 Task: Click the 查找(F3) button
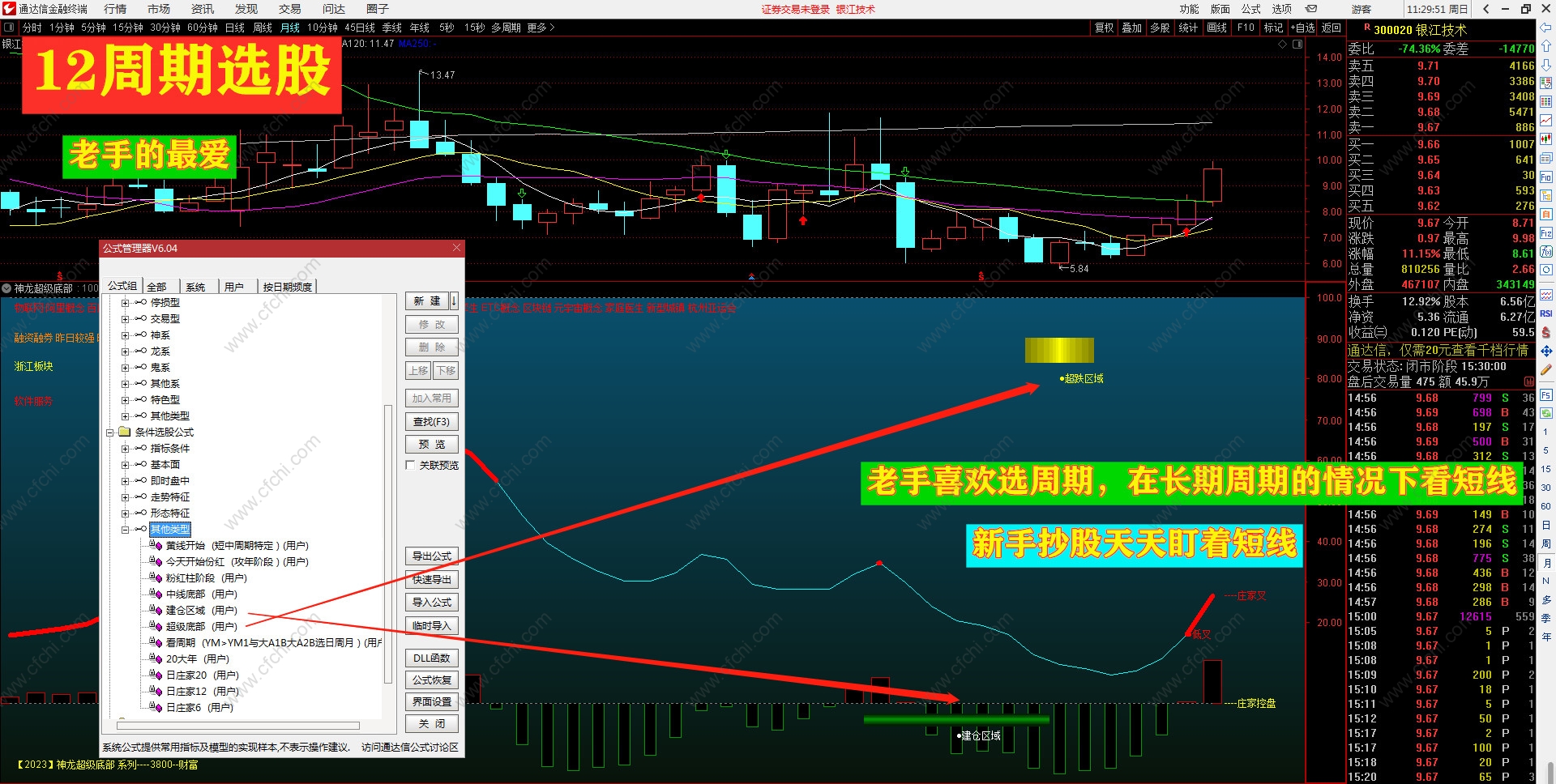coord(431,422)
